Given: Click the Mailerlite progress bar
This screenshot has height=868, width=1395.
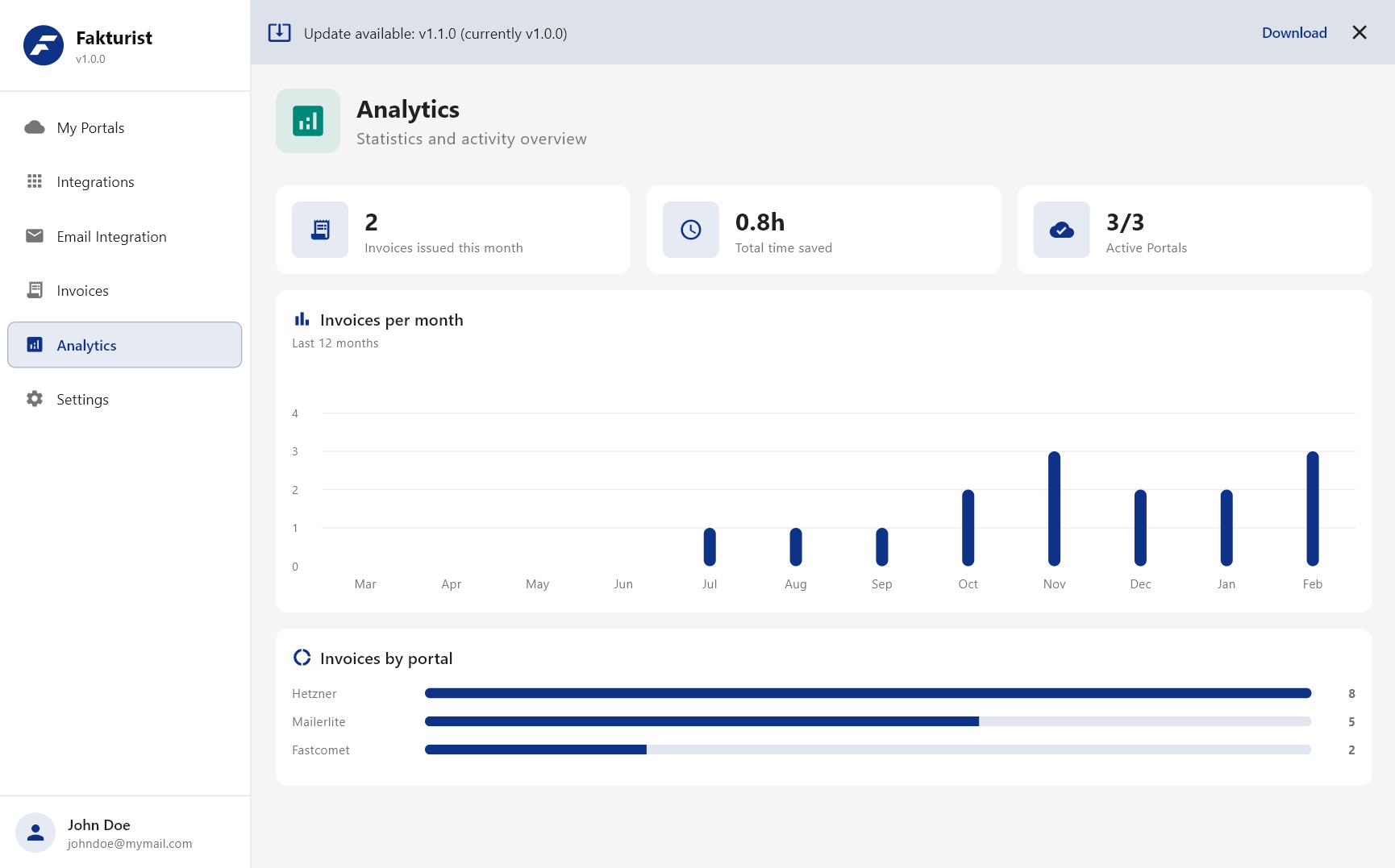Looking at the screenshot, I should coord(867,721).
